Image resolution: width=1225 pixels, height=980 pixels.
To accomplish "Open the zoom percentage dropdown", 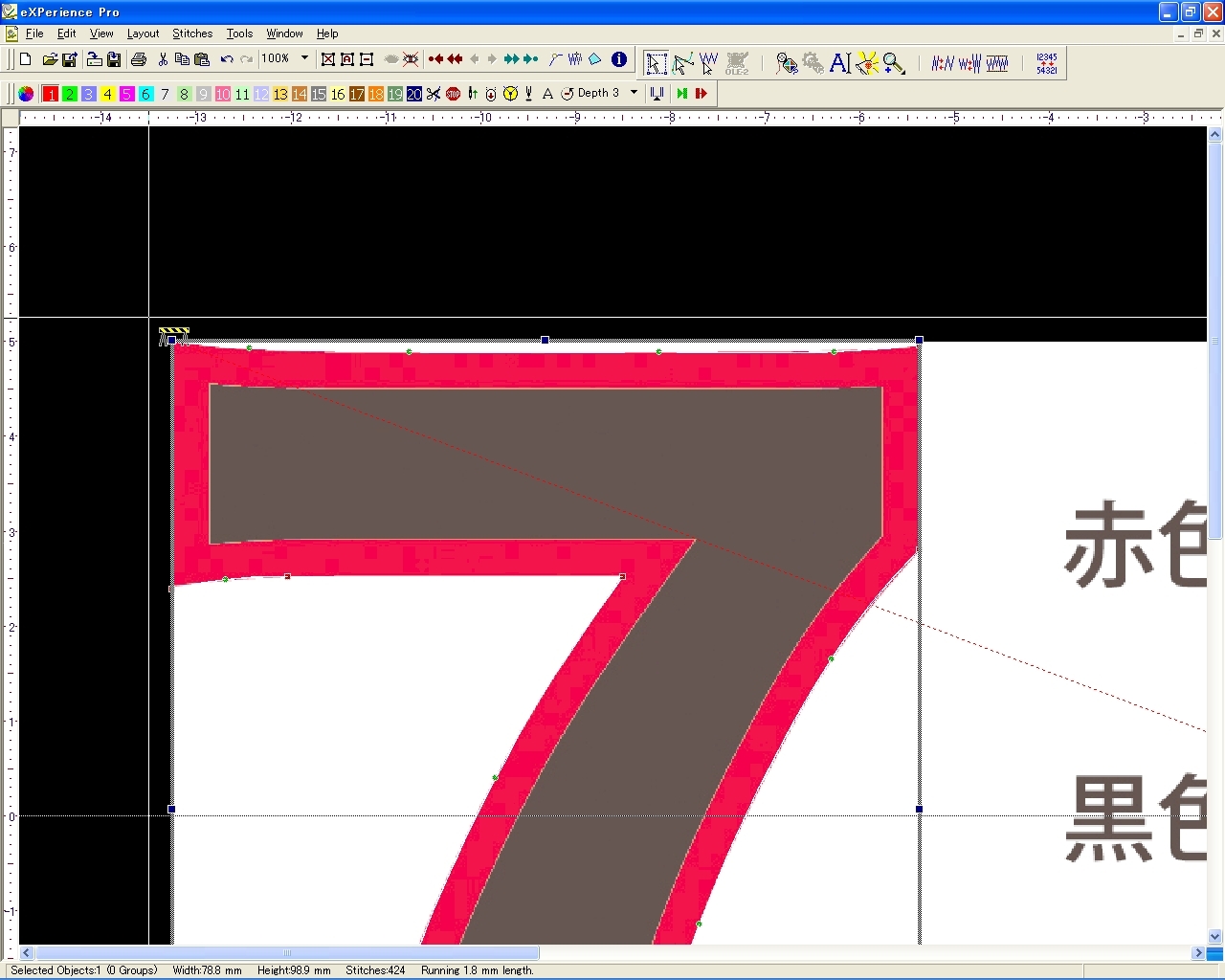I will [304, 58].
